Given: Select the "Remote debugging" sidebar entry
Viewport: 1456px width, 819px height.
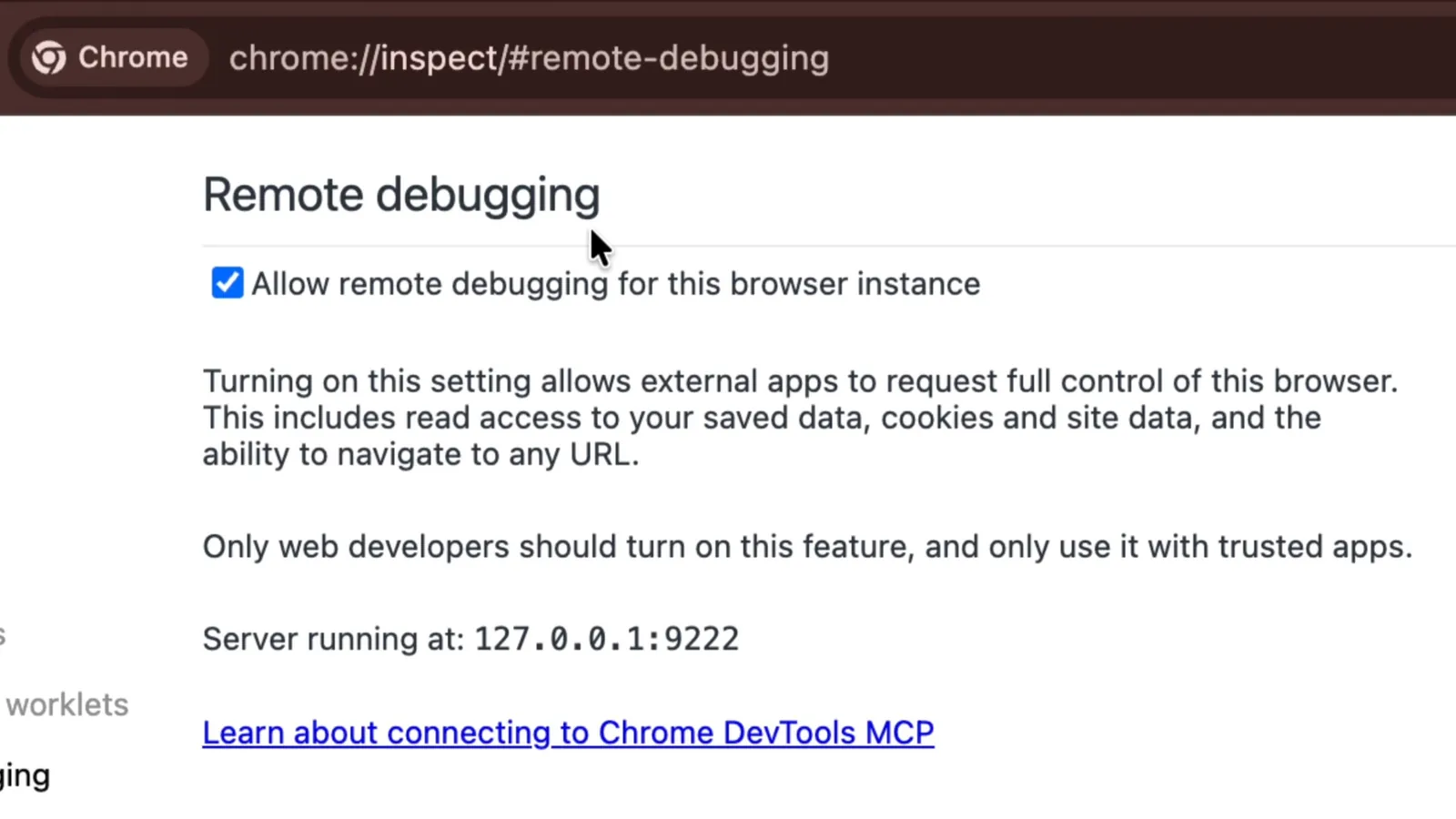Looking at the screenshot, I should 25,774.
